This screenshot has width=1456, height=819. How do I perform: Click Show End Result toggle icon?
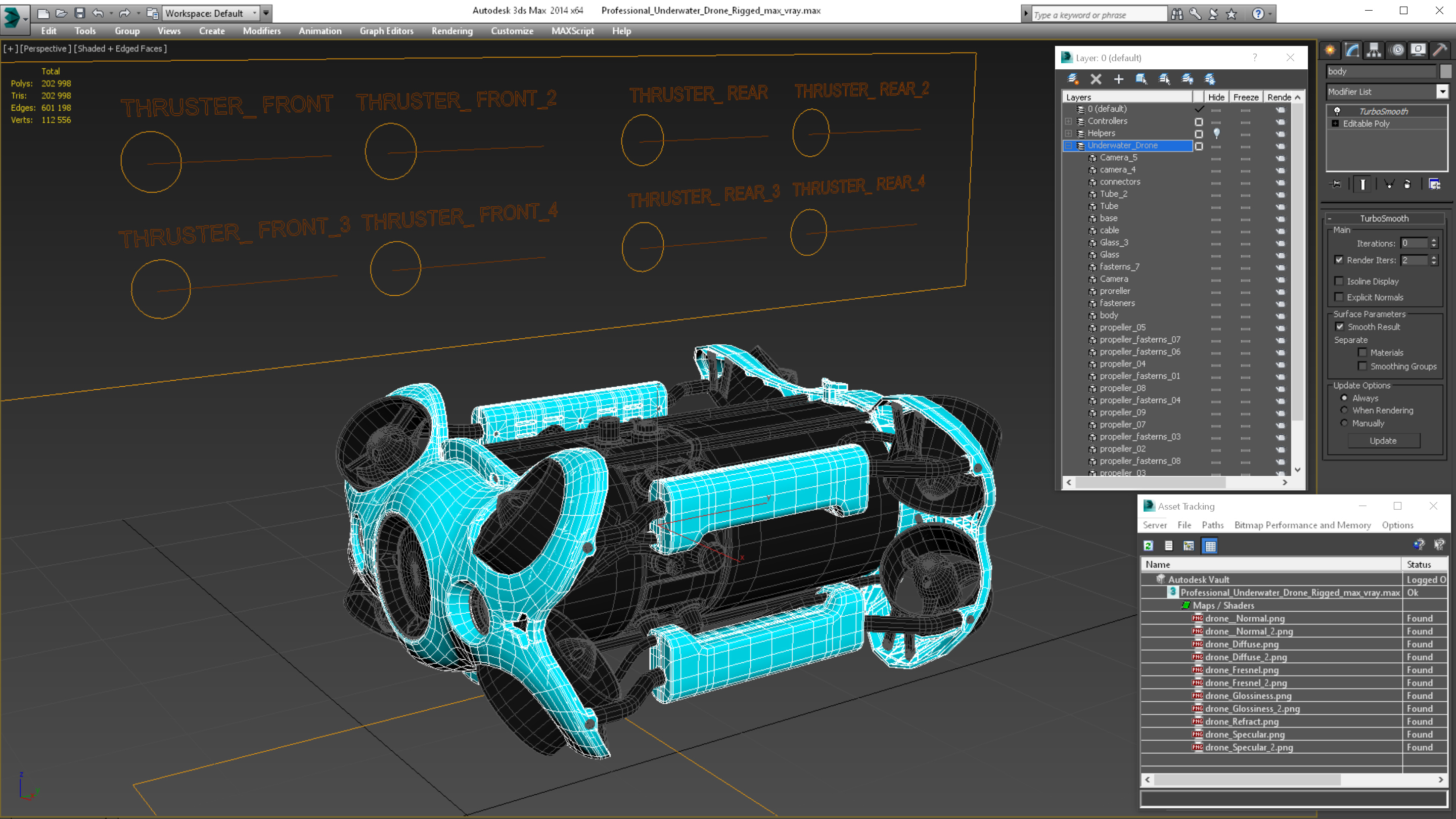point(1363,184)
